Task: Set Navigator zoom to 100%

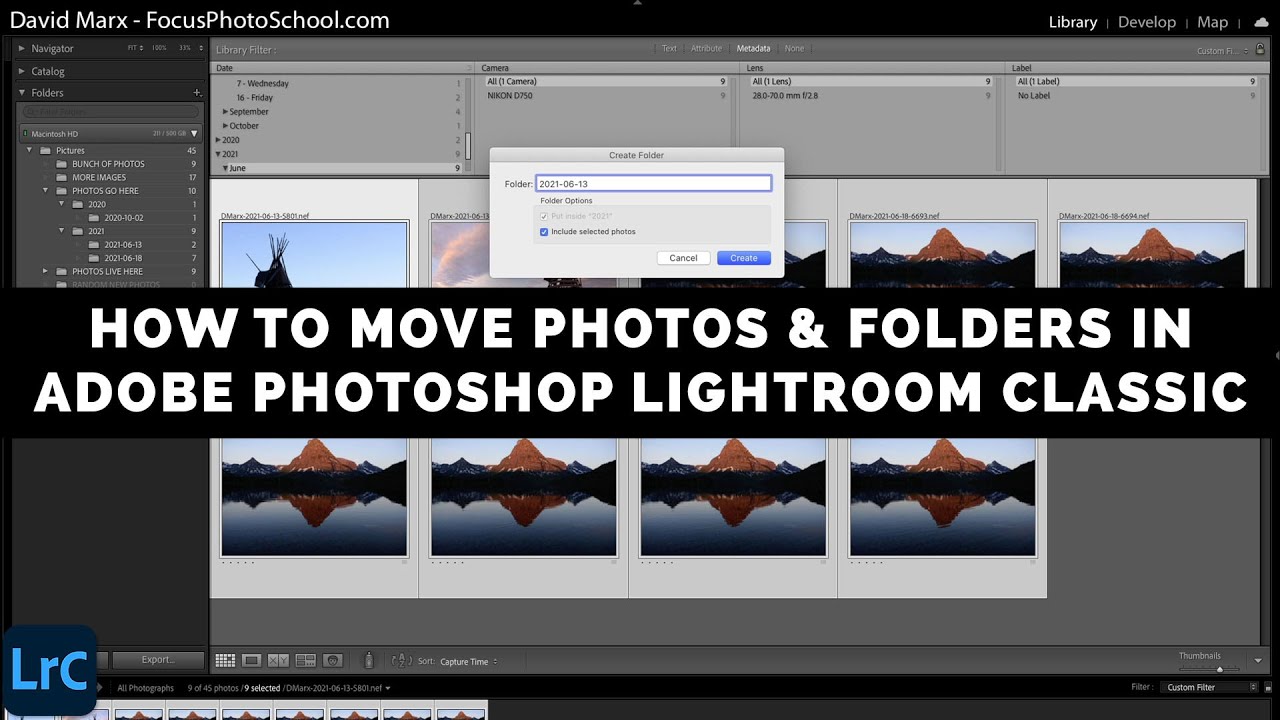Action: coord(158,48)
